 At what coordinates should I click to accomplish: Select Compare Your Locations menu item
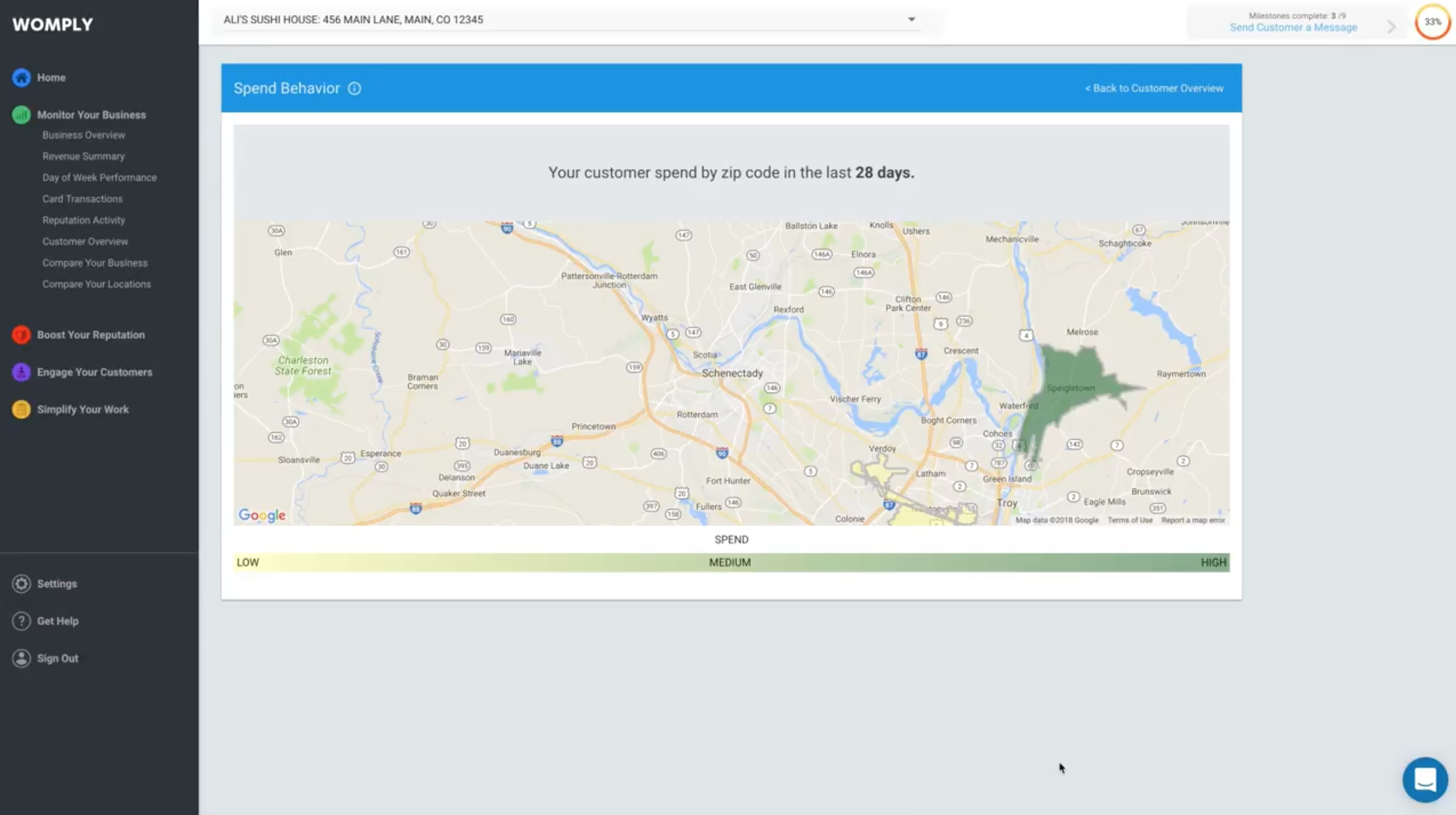point(96,284)
